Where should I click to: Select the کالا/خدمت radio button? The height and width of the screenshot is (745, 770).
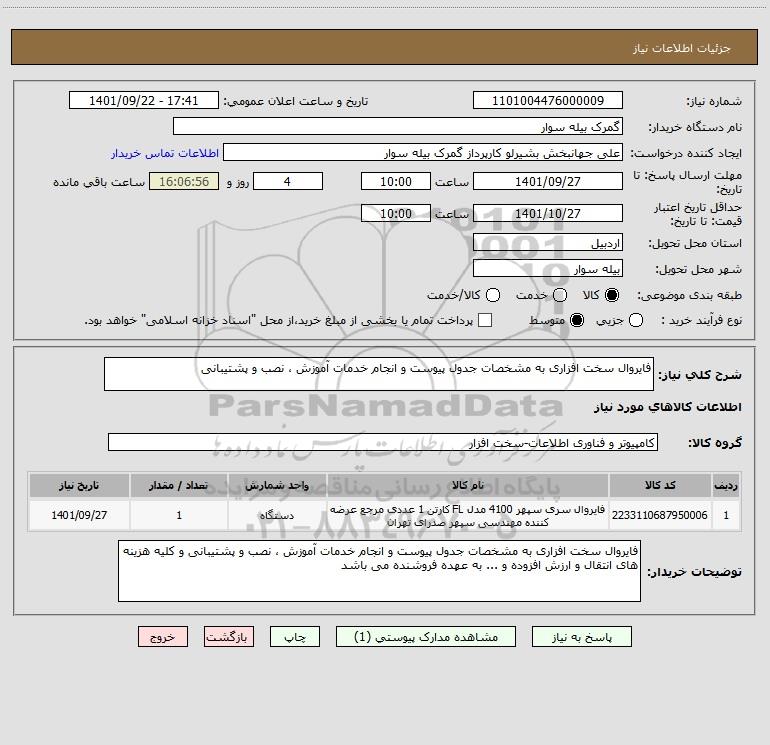[x=493, y=295]
